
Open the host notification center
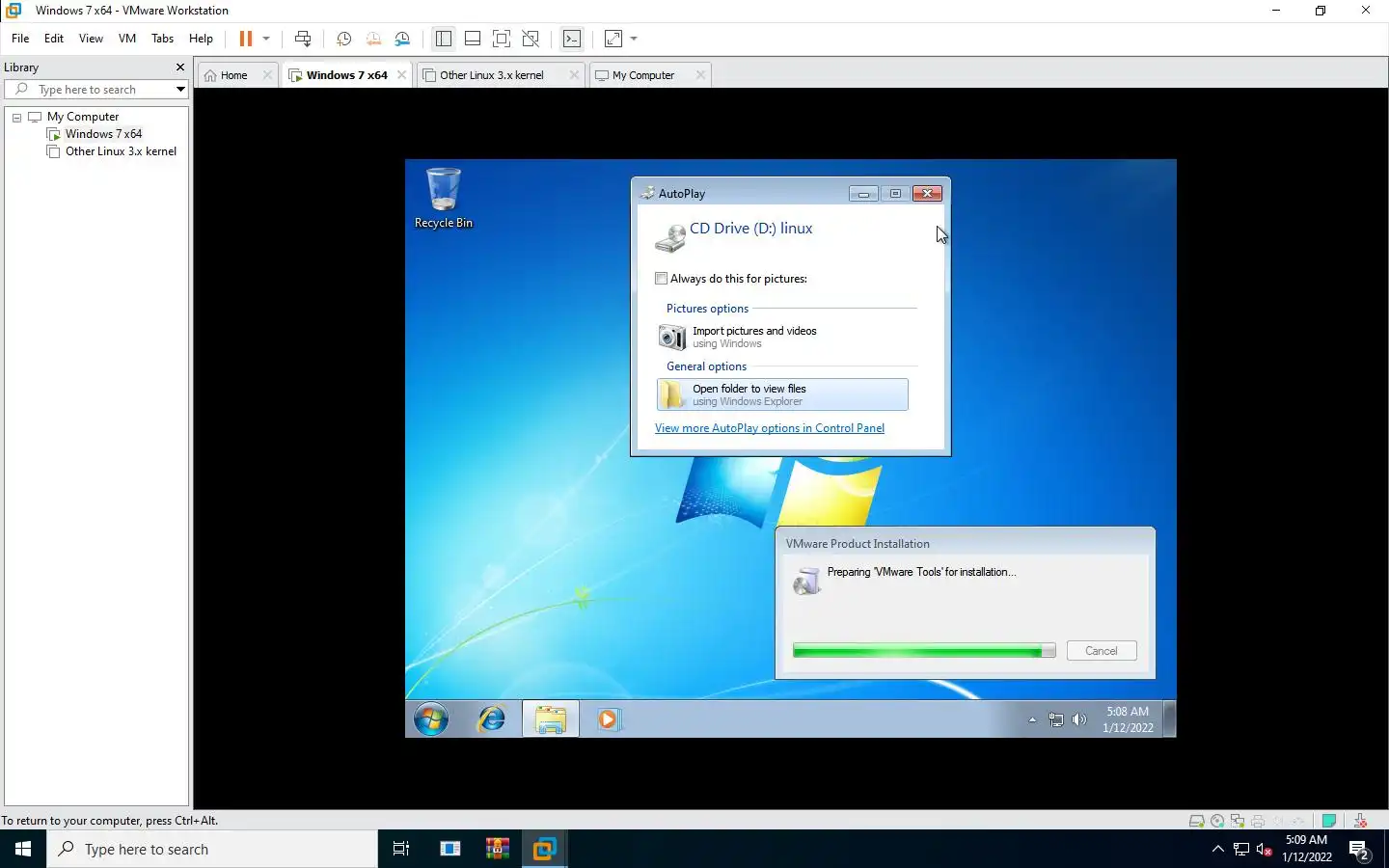1360,851
